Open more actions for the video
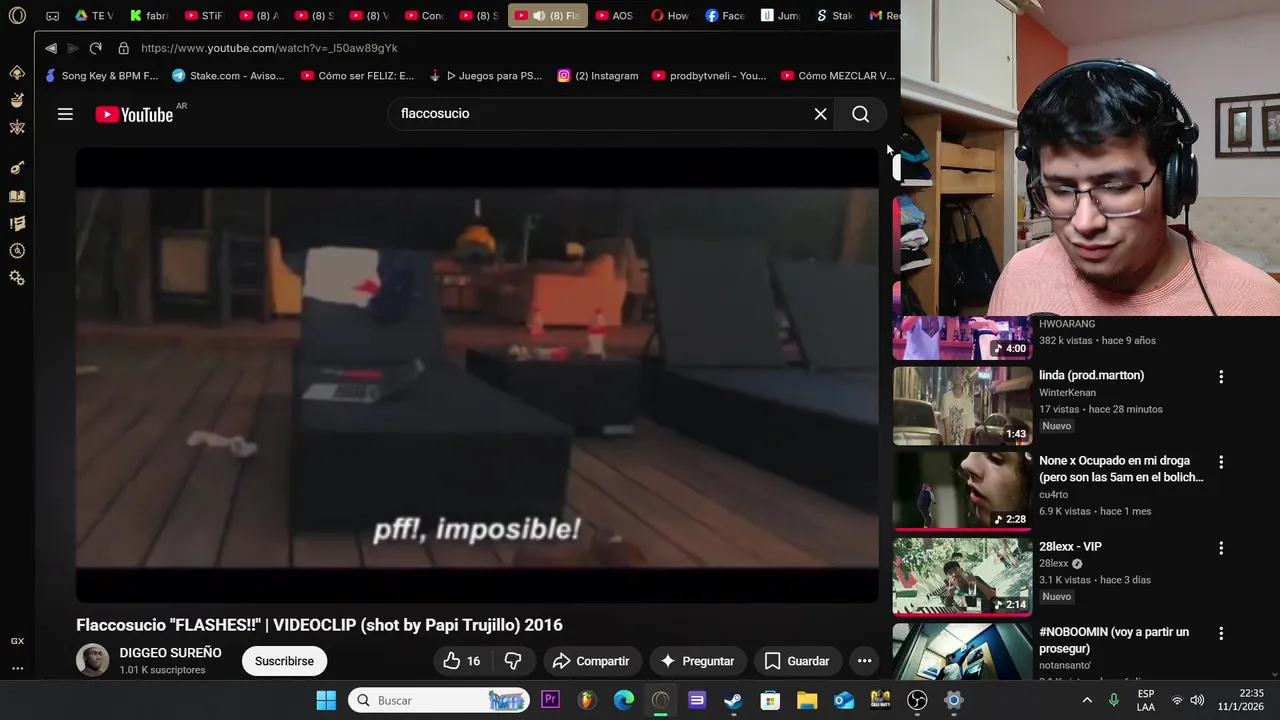 tap(864, 661)
